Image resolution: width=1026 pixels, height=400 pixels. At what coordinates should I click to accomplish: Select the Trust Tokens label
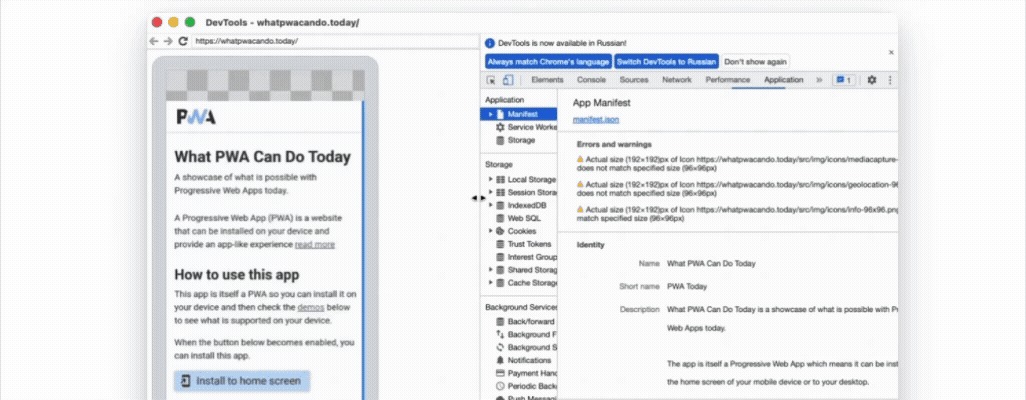[529, 244]
